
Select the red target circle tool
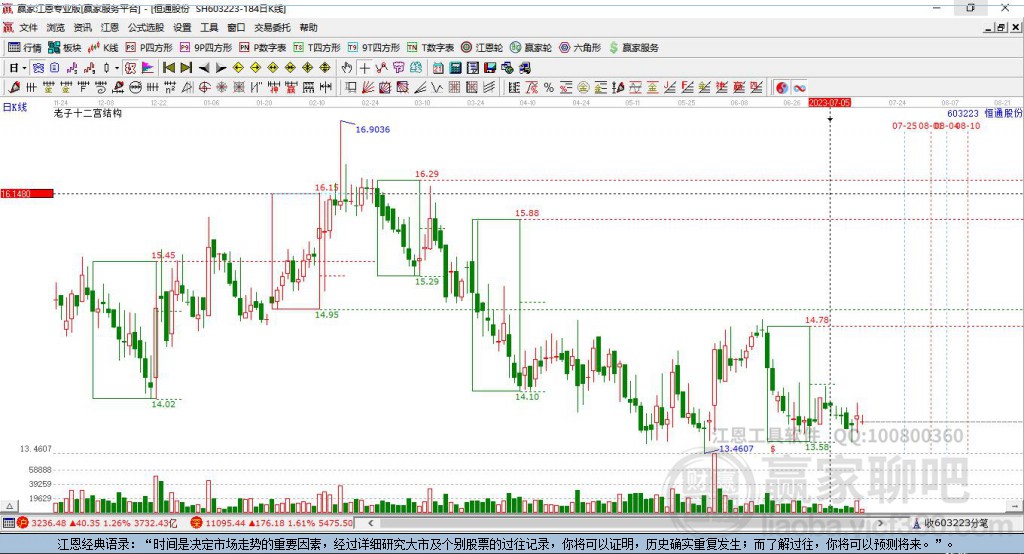204,88
